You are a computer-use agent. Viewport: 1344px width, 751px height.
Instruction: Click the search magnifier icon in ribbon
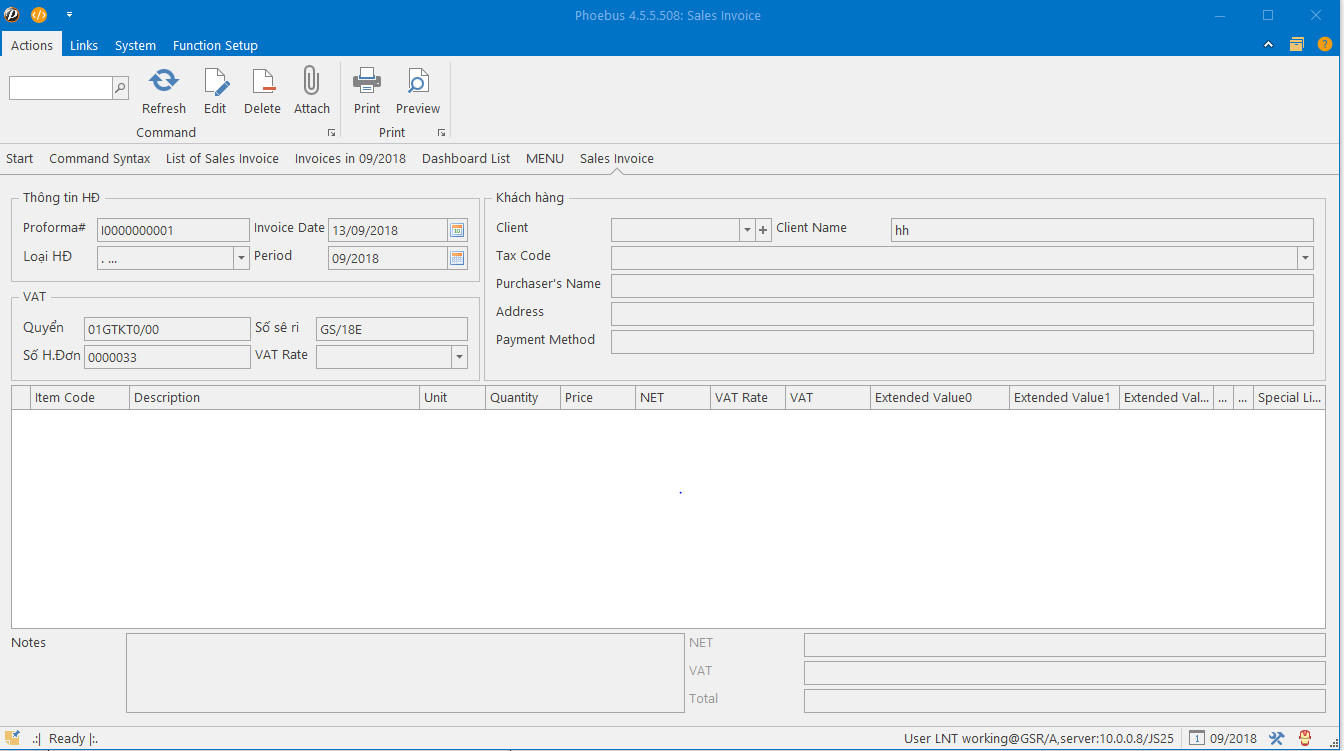pyautogui.click(x=121, y=88)
